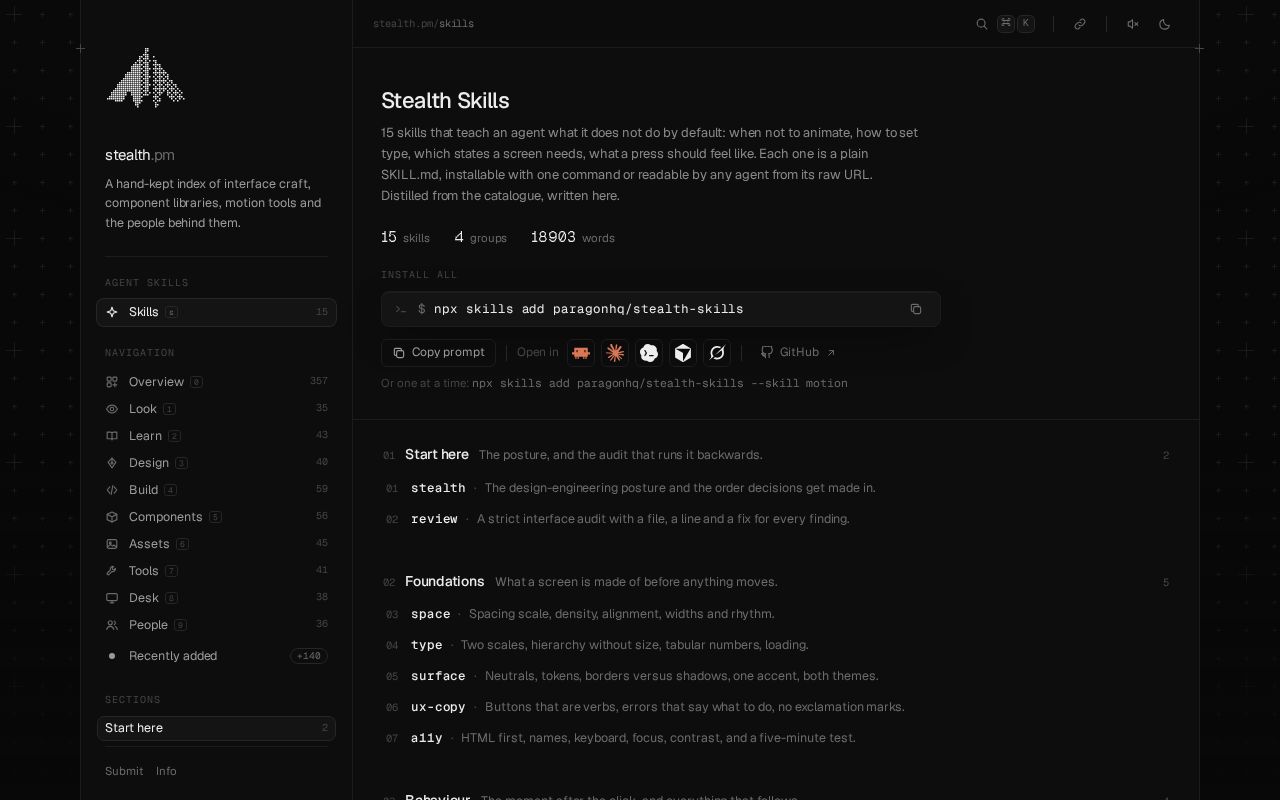Click the stealth.pm arrow logo
This screenshot has width=1280, height=800.
[x=146, y=78]
